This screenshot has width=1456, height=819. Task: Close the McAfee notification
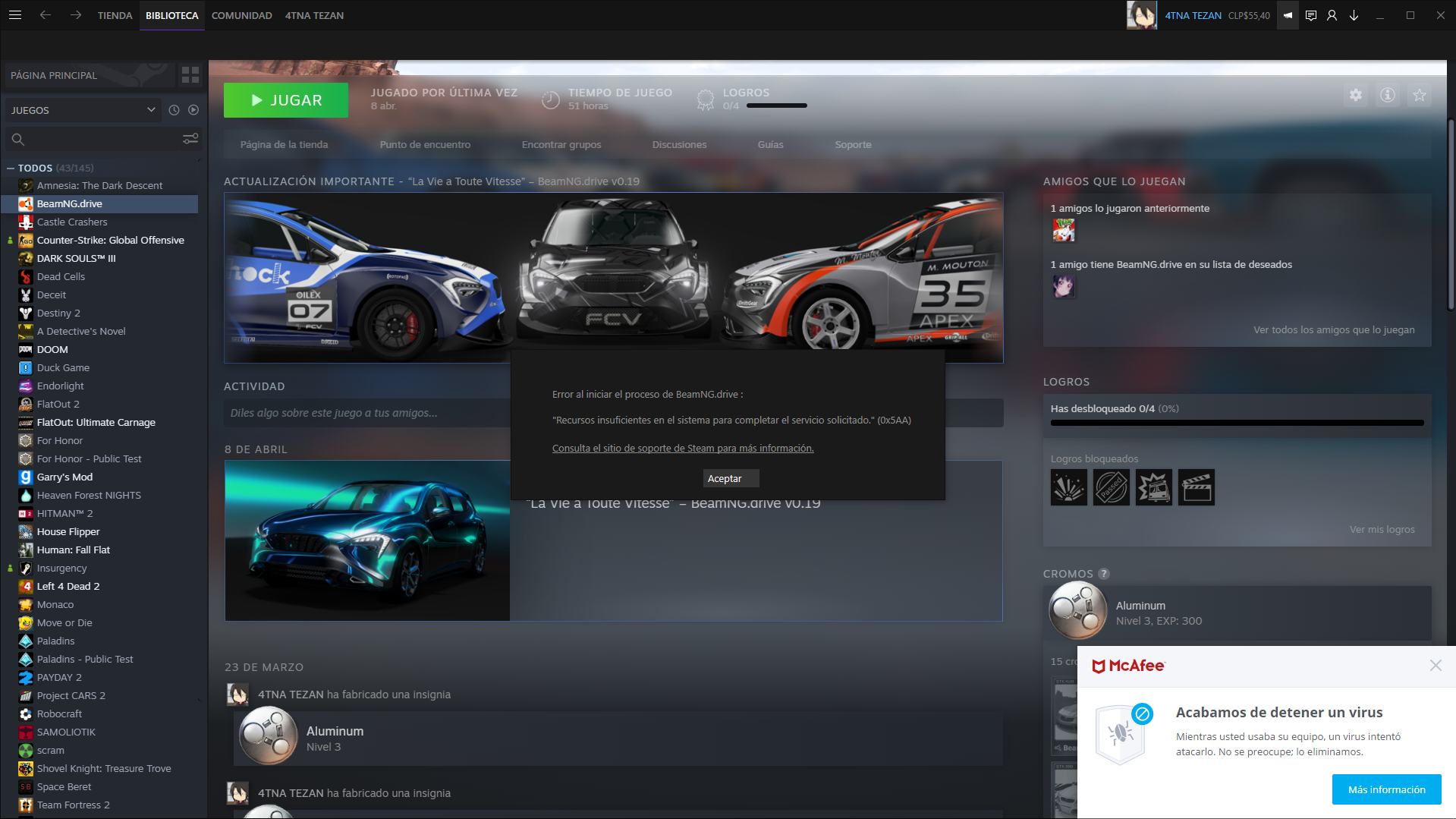(x=1436, y=665)
